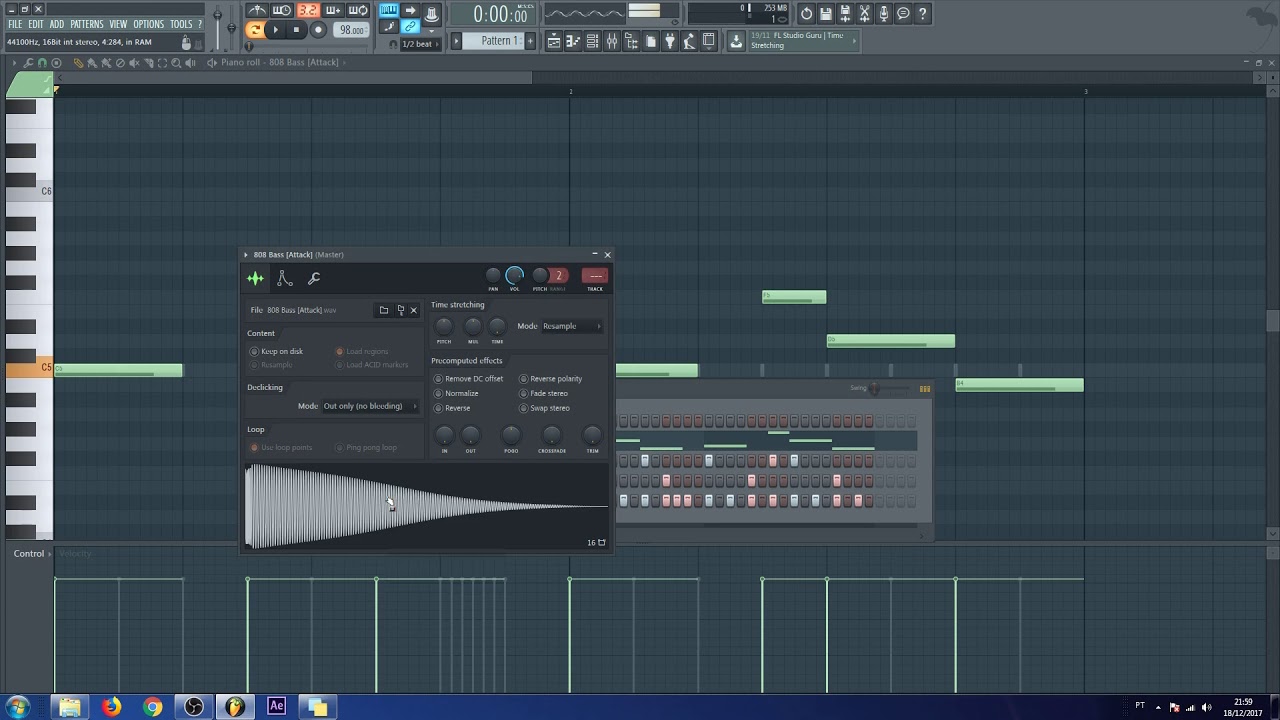
Task: Enable Remove DC offset
Action: (468, 379)
